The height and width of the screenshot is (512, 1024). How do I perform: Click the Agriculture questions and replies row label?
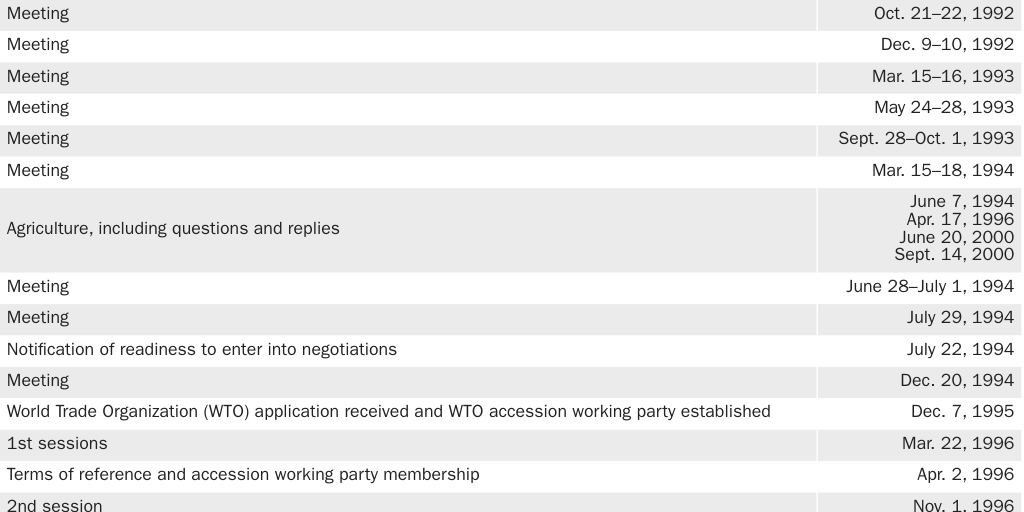(173, 228)
